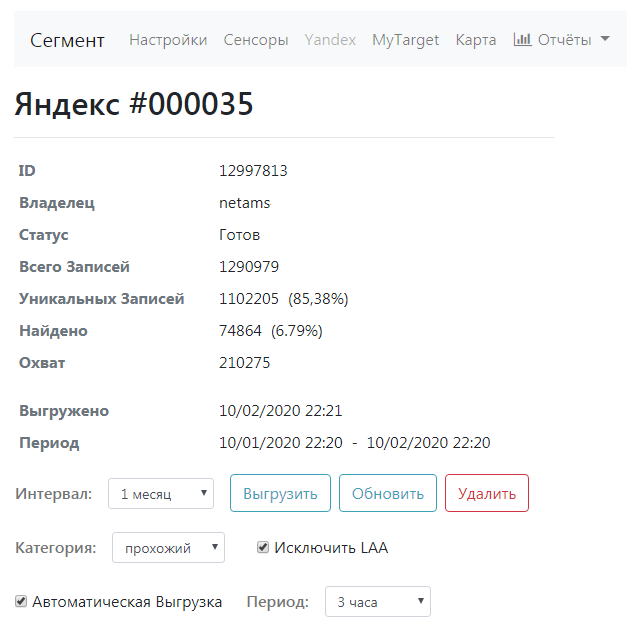
Task: Click the period start 10/01/2020 22:20
Action: (x=281, y=443)
